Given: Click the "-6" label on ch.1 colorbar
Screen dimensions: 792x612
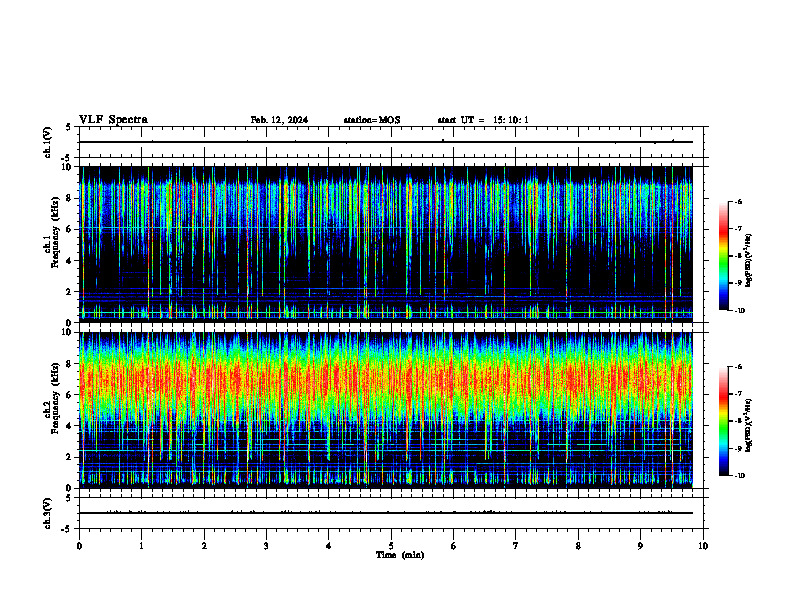Looking at the screenshot, I should [x=738, y=202].
